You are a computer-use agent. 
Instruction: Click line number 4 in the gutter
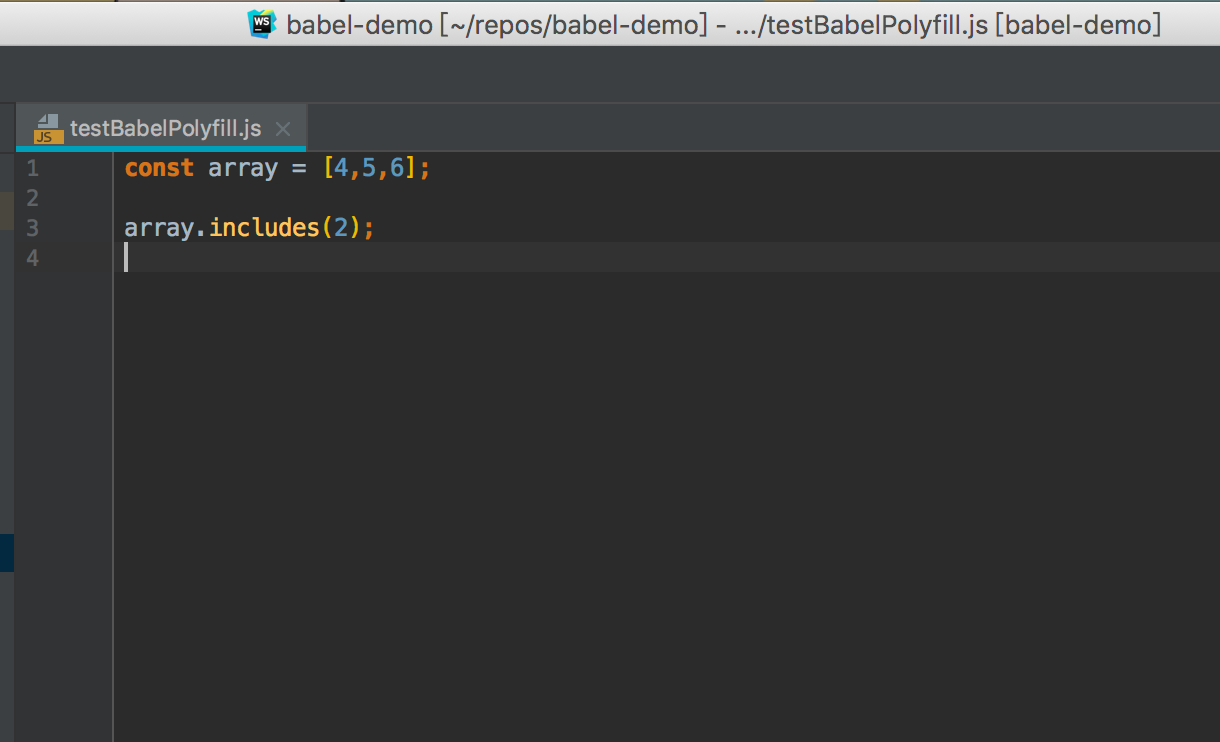33,258
